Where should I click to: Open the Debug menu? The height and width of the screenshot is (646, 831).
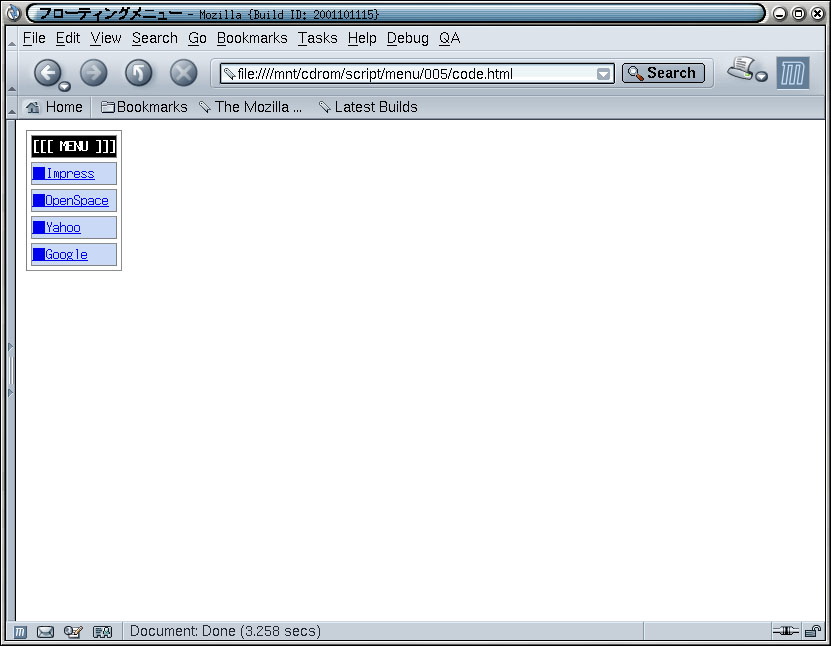[x=408, y=38]
